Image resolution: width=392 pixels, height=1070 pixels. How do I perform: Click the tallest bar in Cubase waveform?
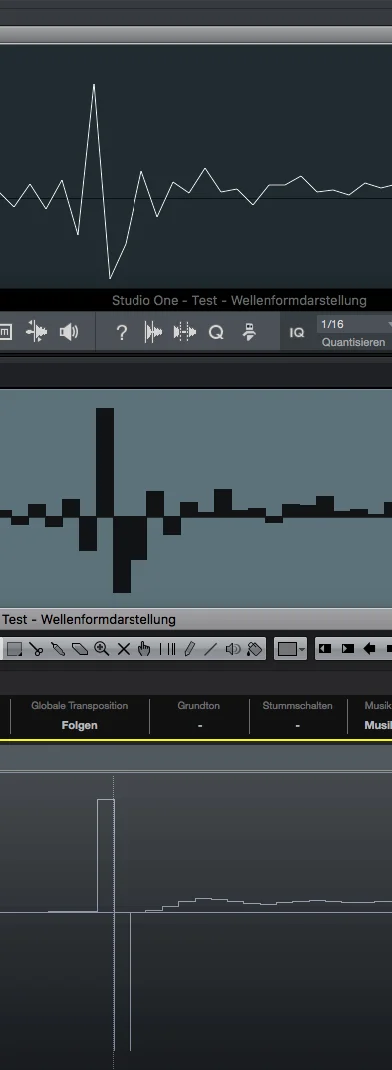click(x=105, y=462)
